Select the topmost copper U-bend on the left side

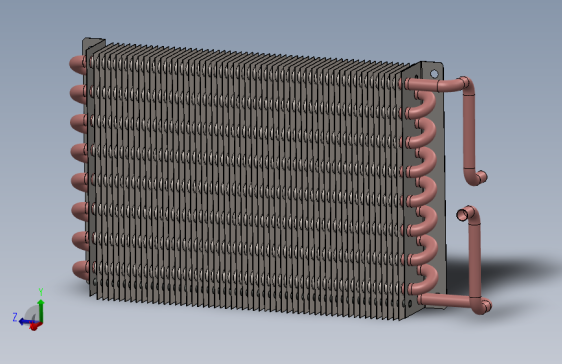(x=78, y=64)
